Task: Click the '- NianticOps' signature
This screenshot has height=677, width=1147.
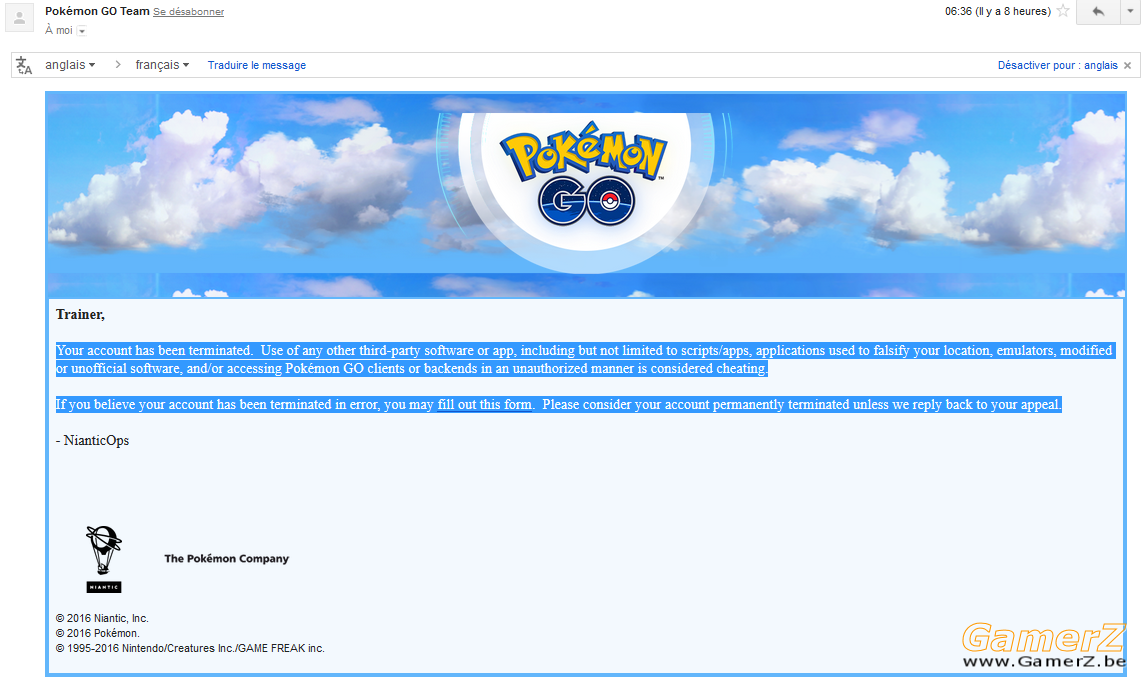Action: (93, 441)
